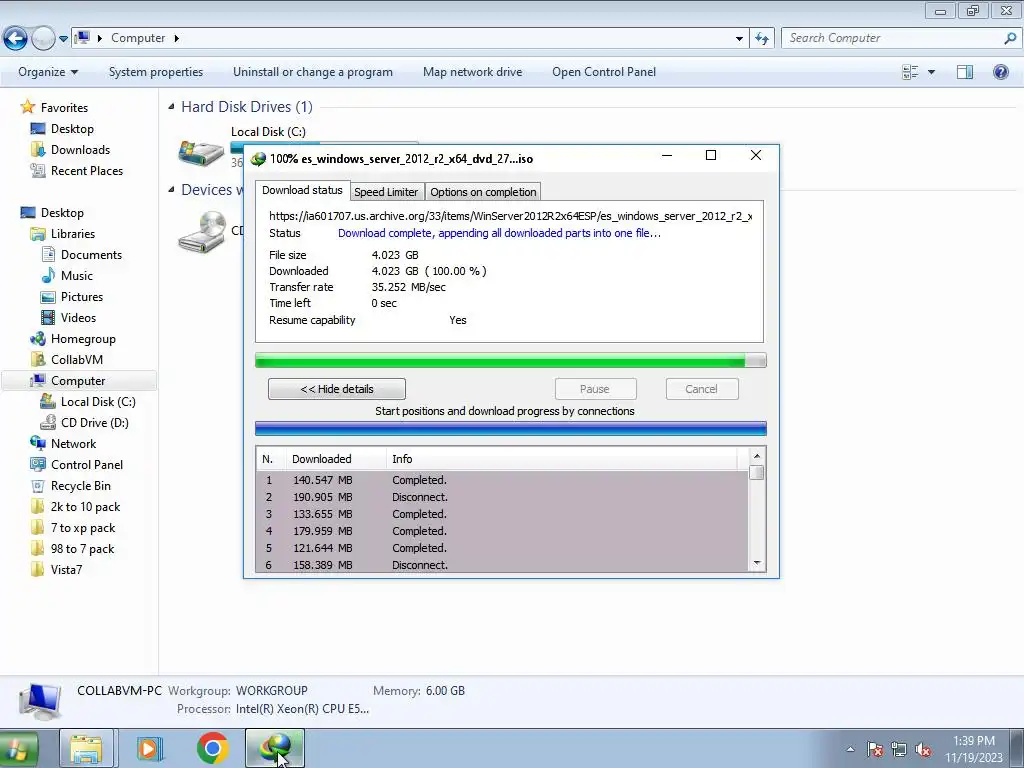Screen dimensions: 1024x768
Task: Switch to the Download status tab
Action: click(302, 190)
